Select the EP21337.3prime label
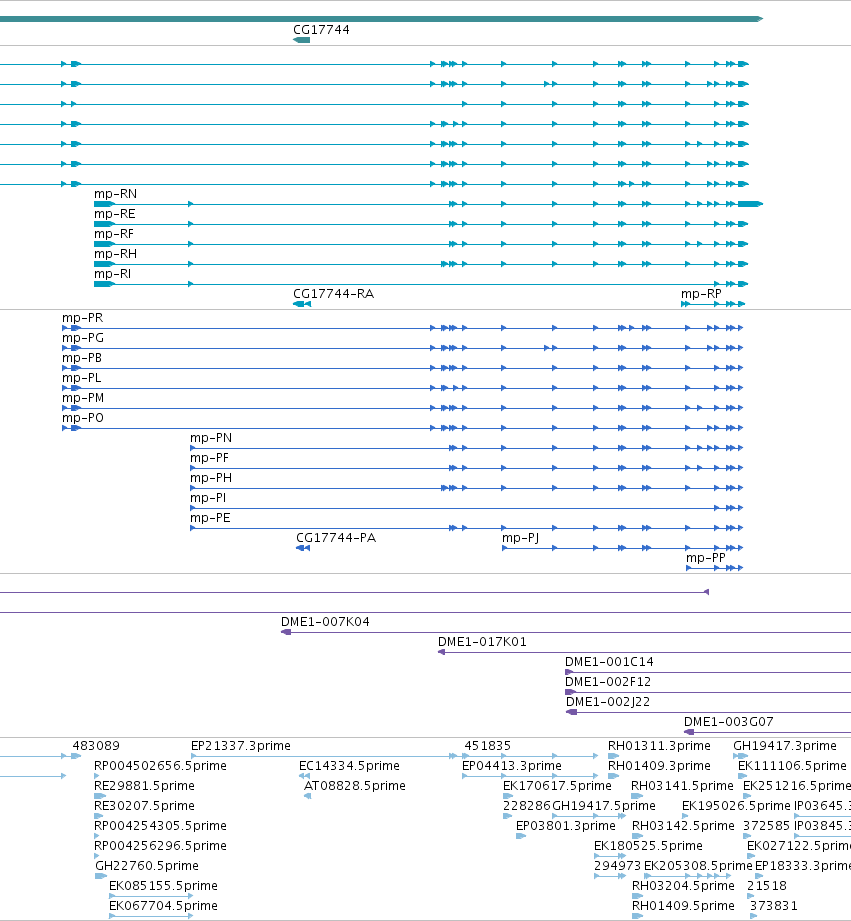The image size is (851, 921). click(x=241, y=745)
